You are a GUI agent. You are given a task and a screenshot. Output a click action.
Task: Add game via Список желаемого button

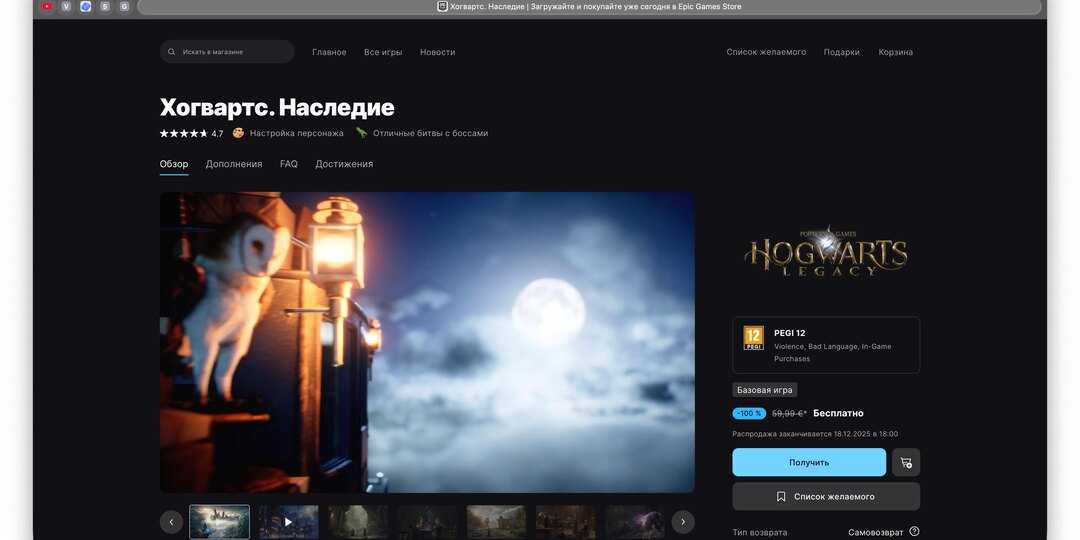point(826,497)
